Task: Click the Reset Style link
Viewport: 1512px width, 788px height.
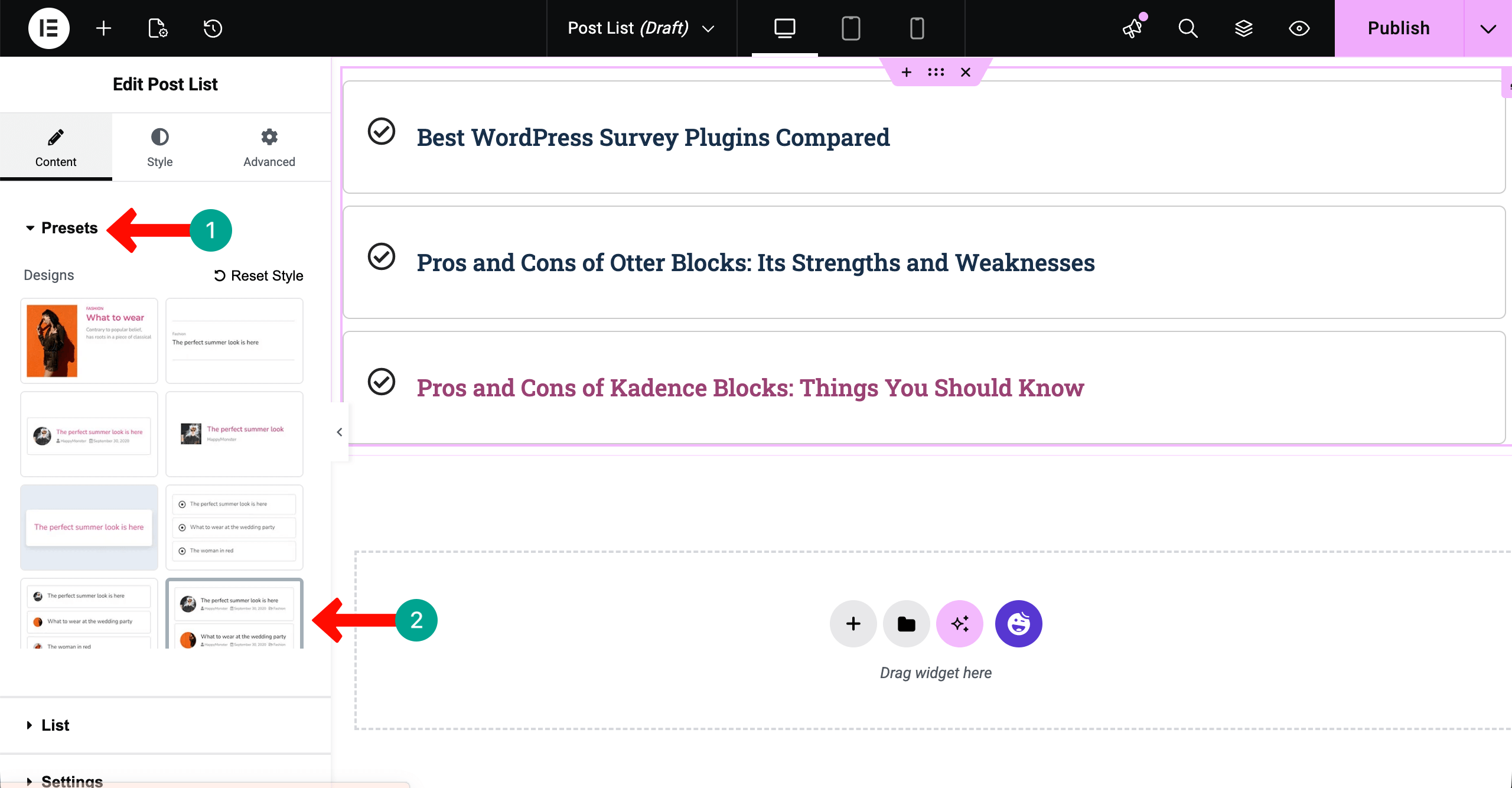Action: click(x=259, y=276)
